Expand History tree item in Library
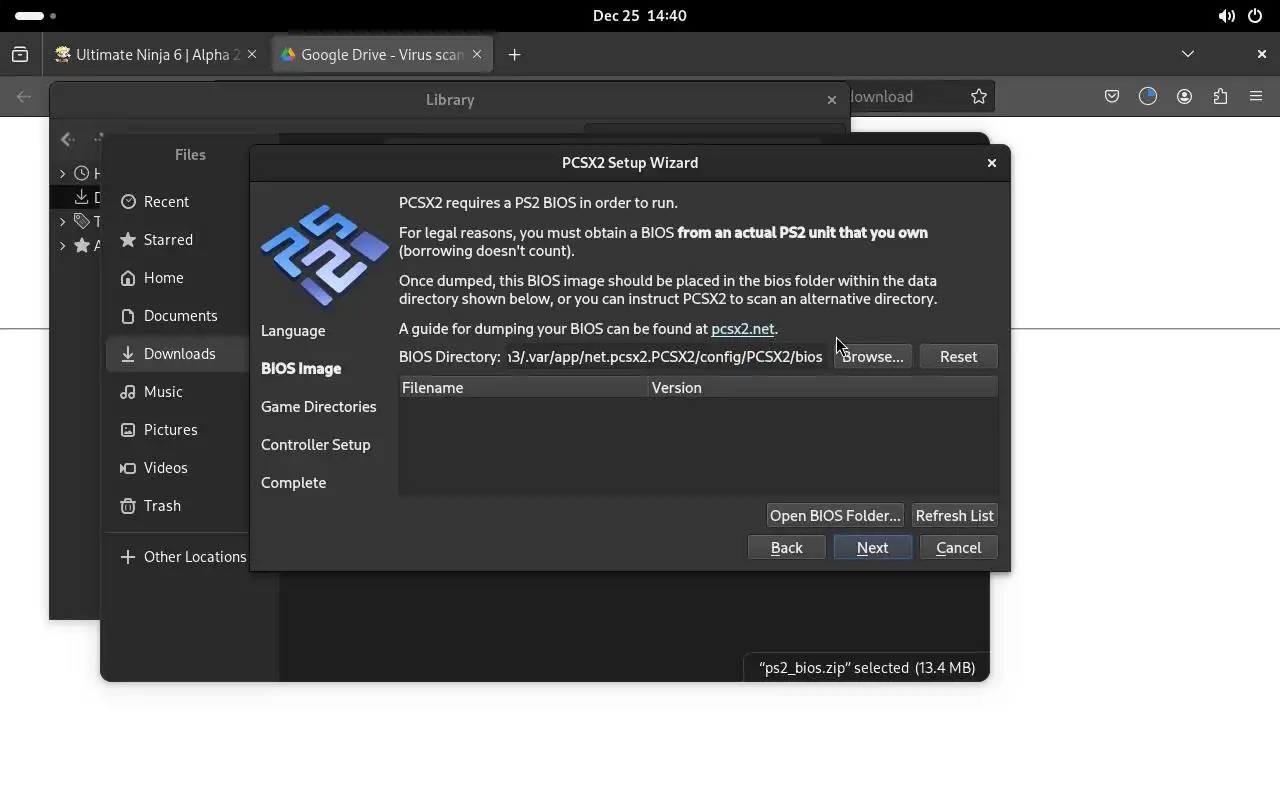 [62, 174]
